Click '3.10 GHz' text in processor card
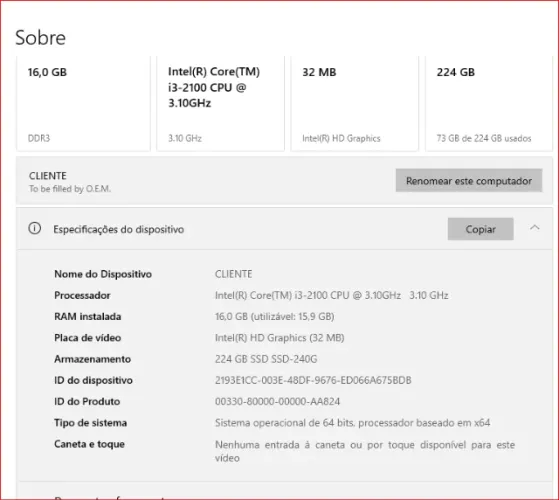The image size is (559, 500). [185, 138]
